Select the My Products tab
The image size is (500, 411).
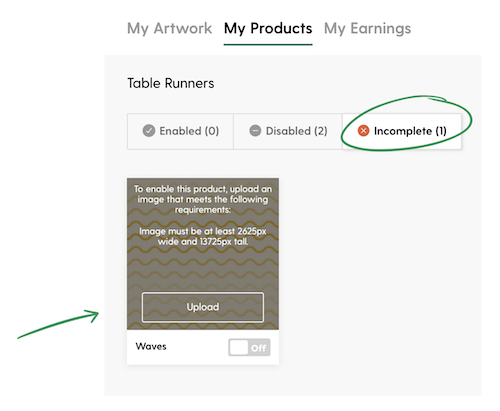(x=268, y=28)
